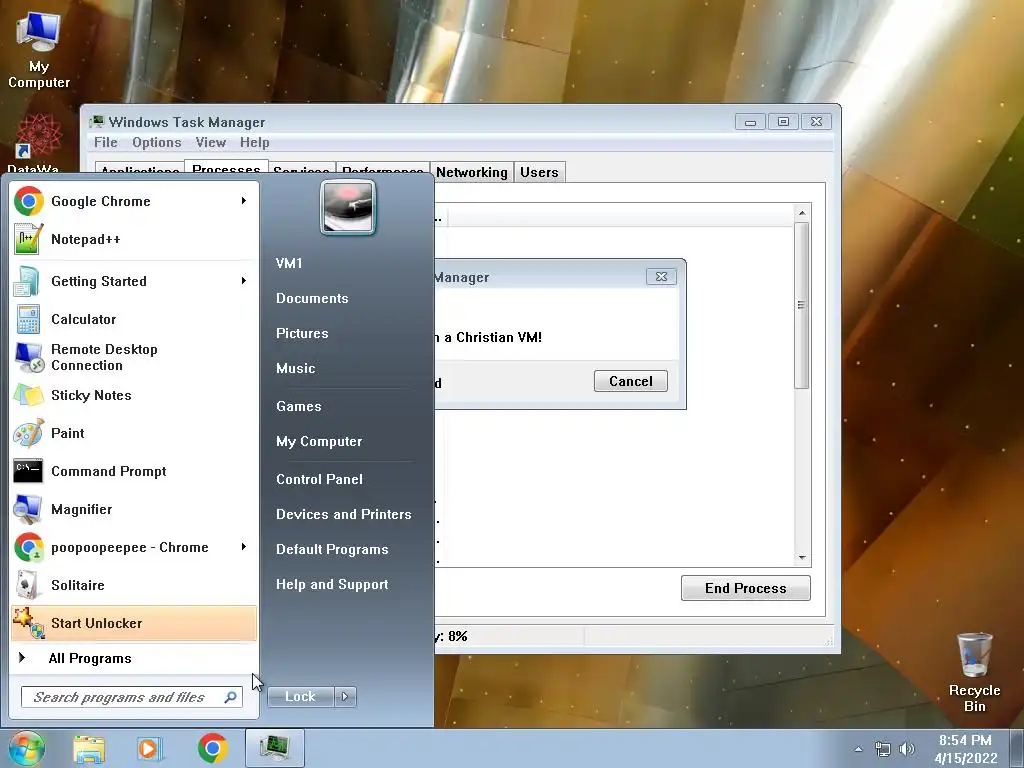Click the search magnifier icon
The height and width of the screenshot is (768, 1024).
[230, 697]
